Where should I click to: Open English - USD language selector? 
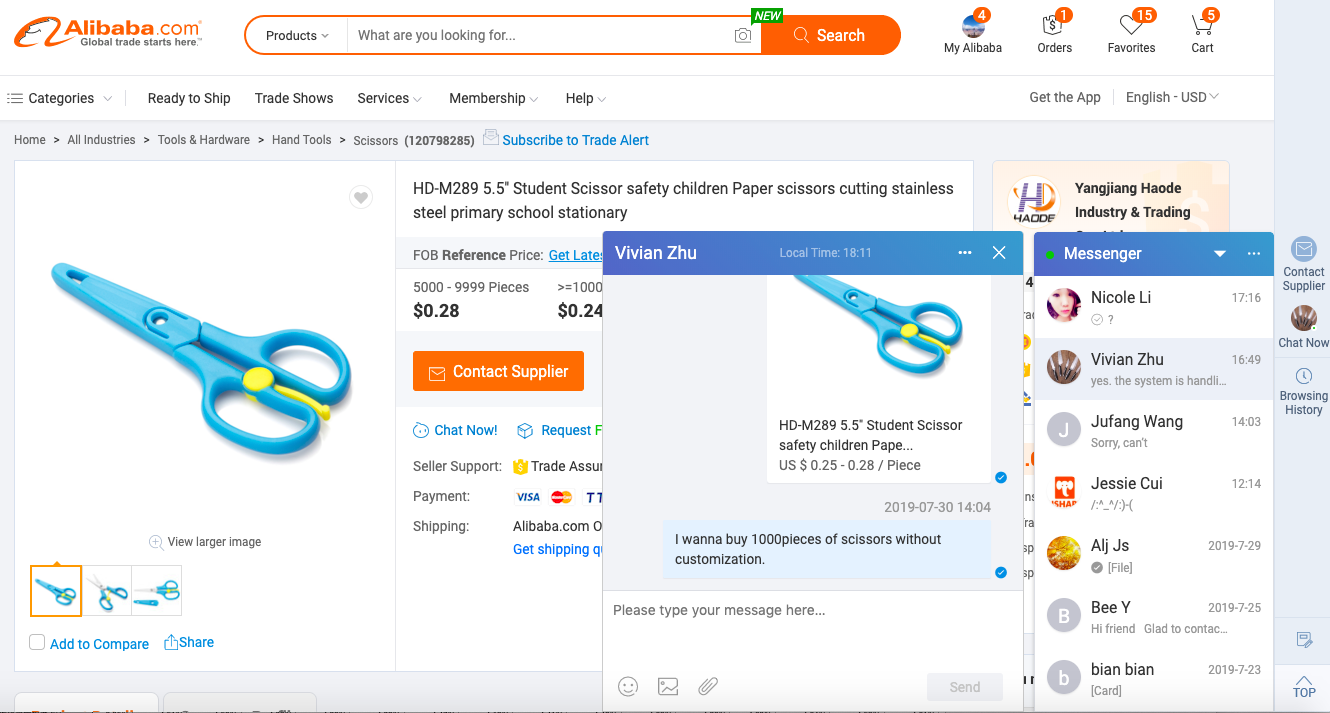(x=1172, y=97)
